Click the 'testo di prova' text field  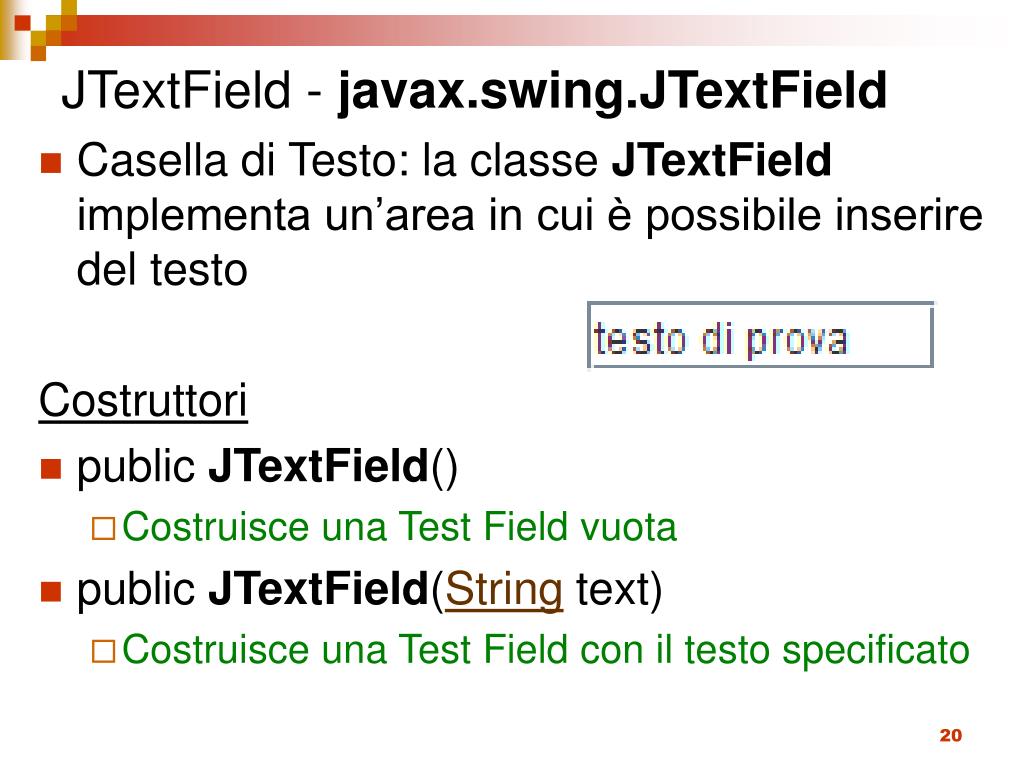click(760, 335)
